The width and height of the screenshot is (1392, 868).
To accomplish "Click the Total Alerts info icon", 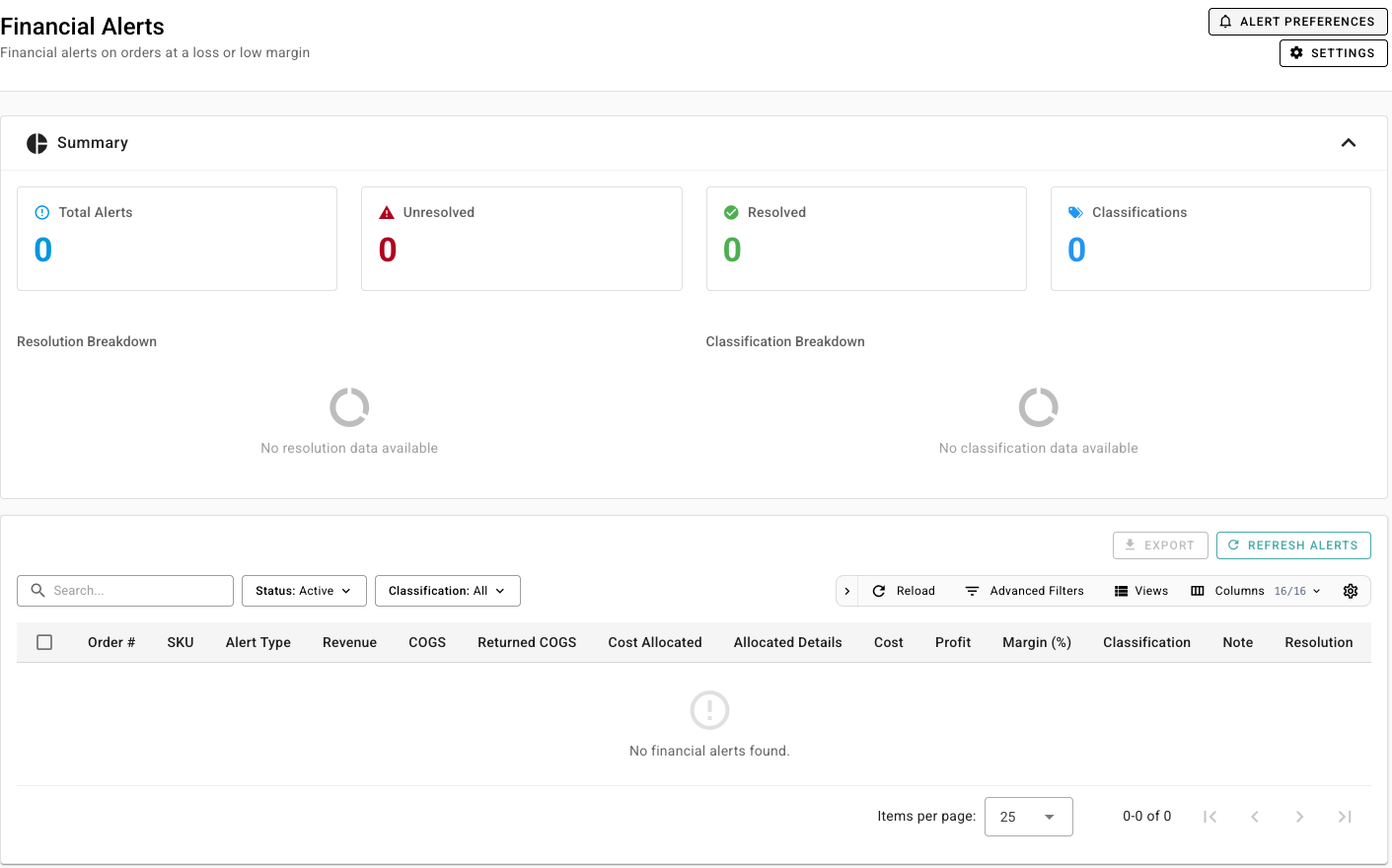I will 42,212.
